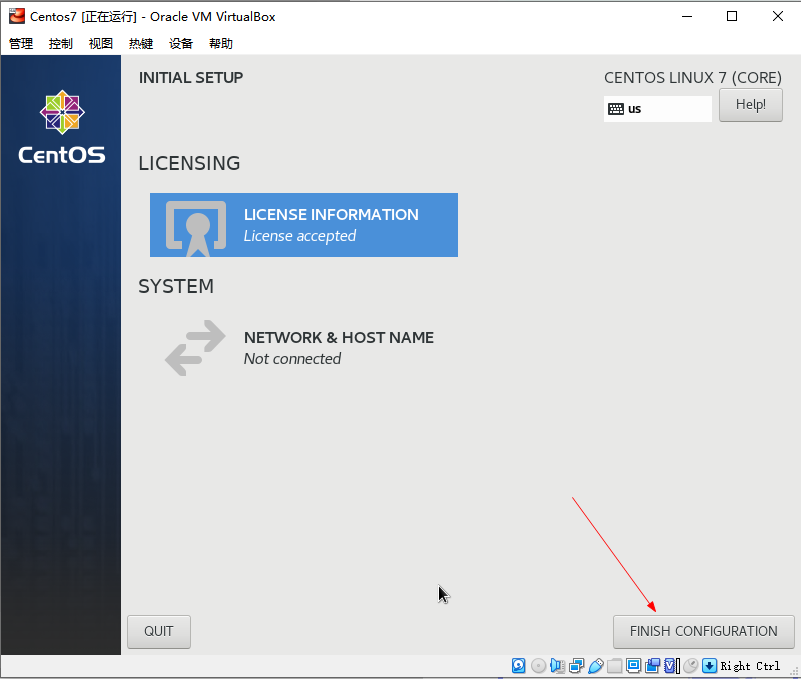
Task: Click the Help! button
Action: click(750, 105)
